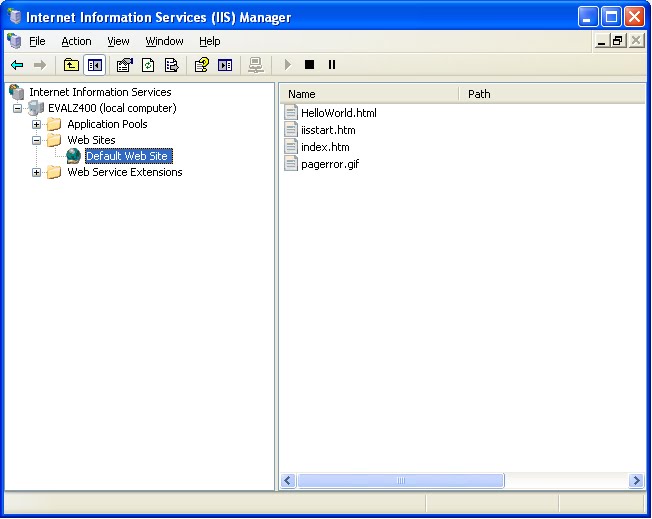This screenshot has height=519, width=652.
Task: Toggle the action pane toolbar icon
Action: point(225,65)
